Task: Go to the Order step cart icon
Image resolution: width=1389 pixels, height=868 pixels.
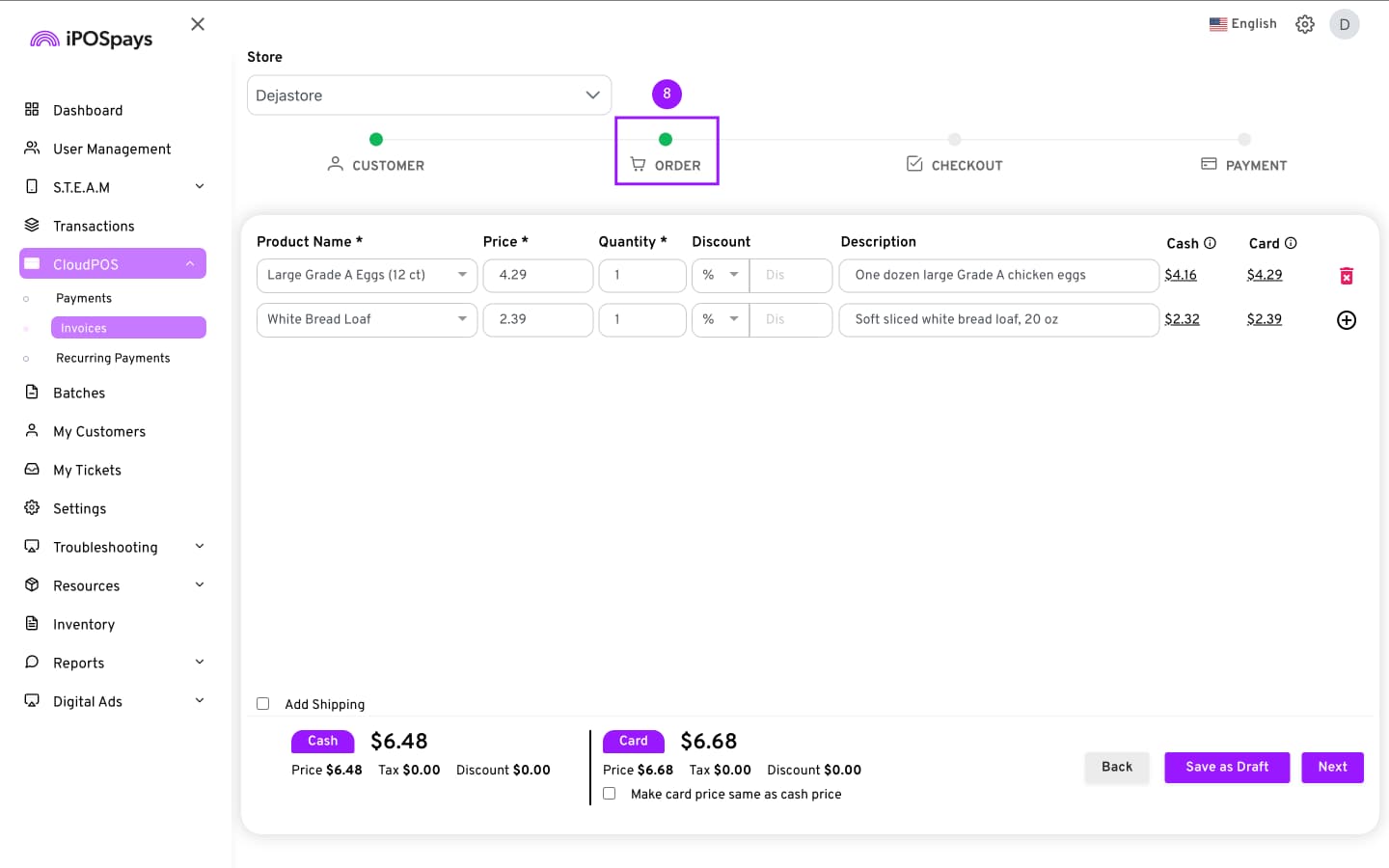Action: click(639, 165)
